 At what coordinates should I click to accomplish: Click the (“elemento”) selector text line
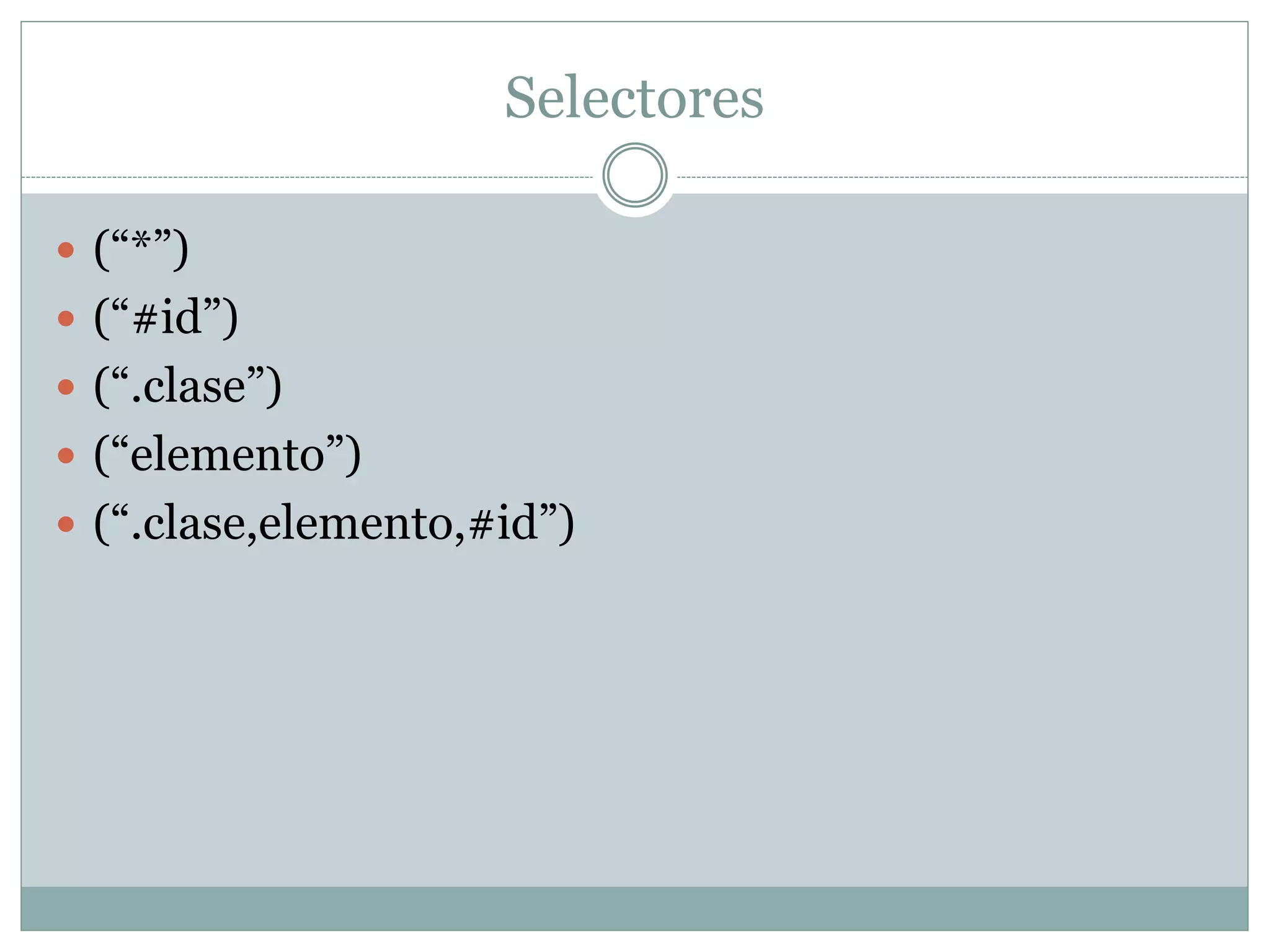227,455
